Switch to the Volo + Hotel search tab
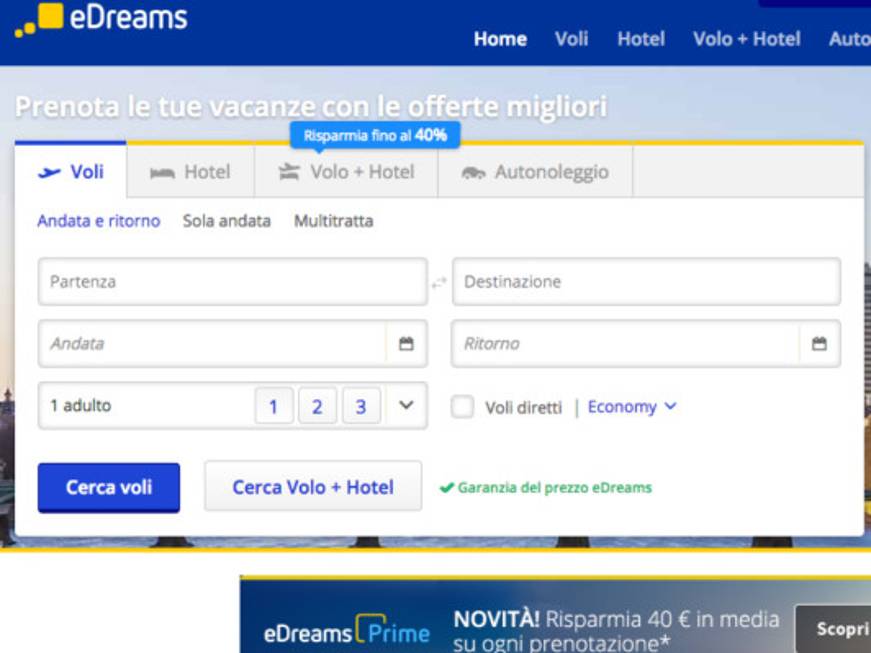871x653 pixels. click(346, 172)
